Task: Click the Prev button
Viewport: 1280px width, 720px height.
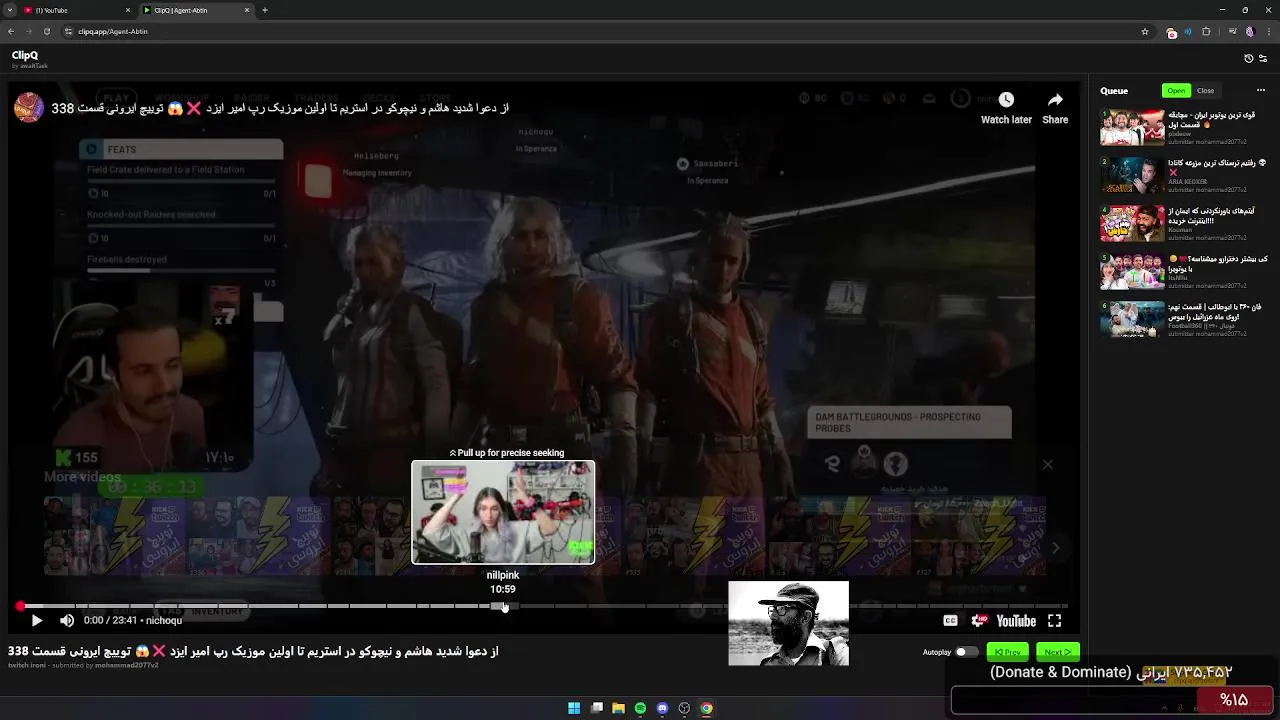Action: coord(1007,652)
